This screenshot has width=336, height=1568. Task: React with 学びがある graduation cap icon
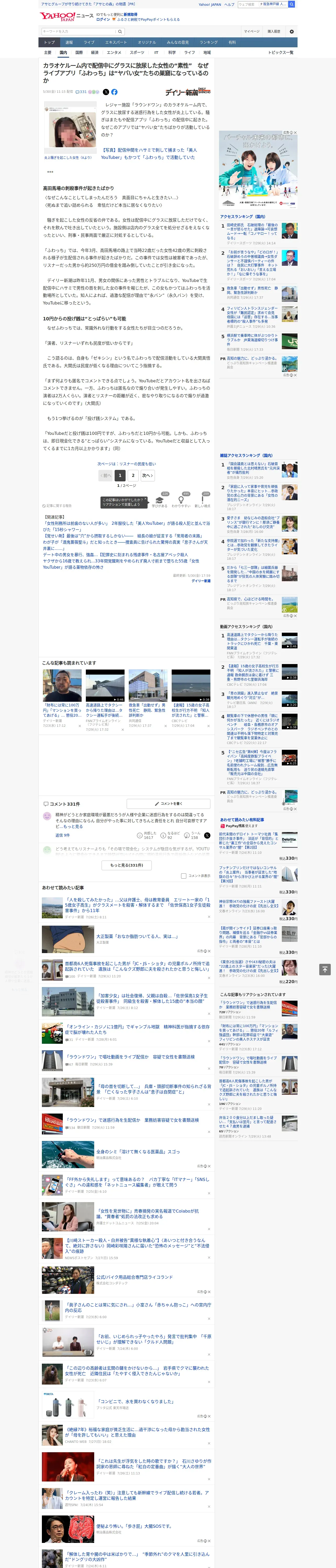160,500
